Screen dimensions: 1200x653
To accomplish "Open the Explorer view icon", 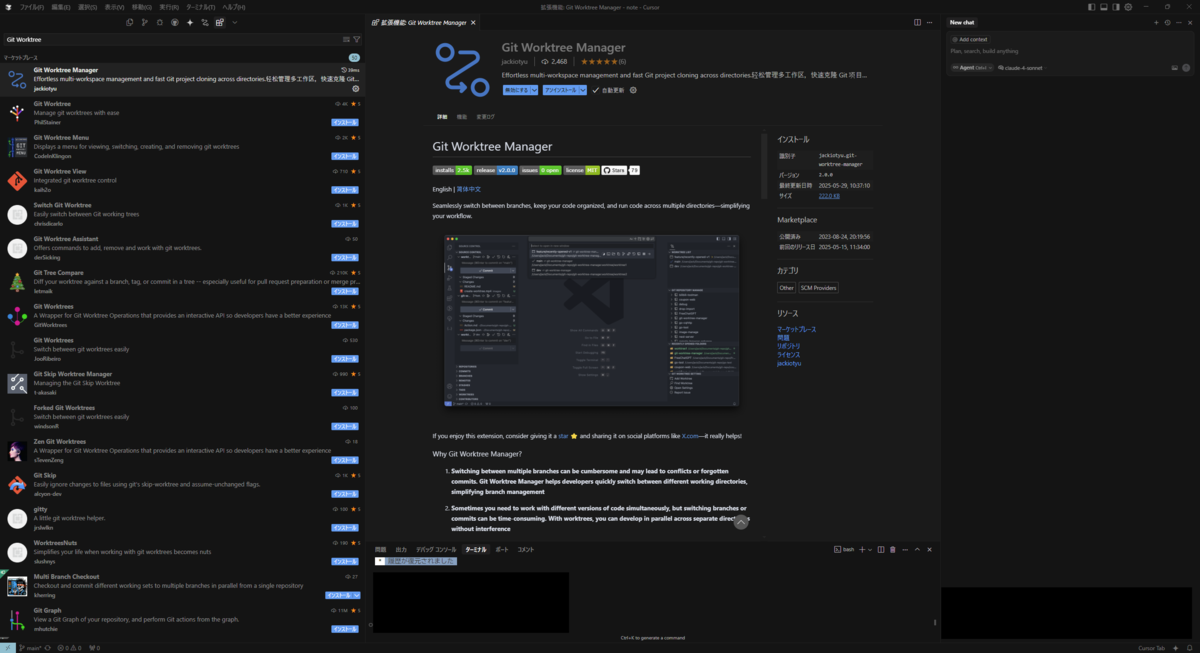I will pos(130,22).
